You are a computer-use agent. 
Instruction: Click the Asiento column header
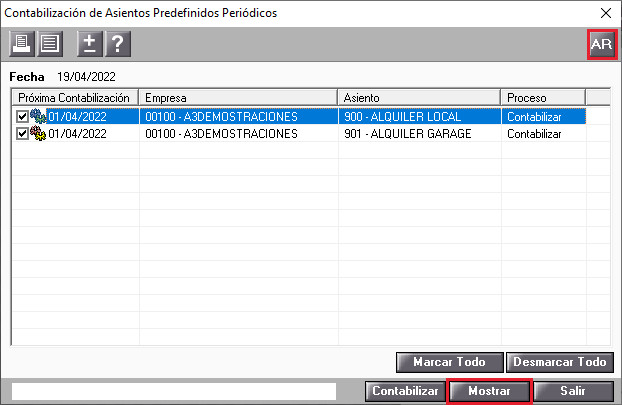tap(419, 98)
